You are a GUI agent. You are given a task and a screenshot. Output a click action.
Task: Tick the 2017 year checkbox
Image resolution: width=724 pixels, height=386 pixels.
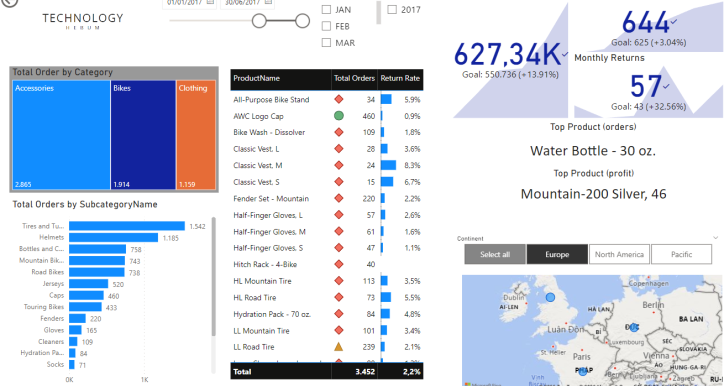click(392, 9)
